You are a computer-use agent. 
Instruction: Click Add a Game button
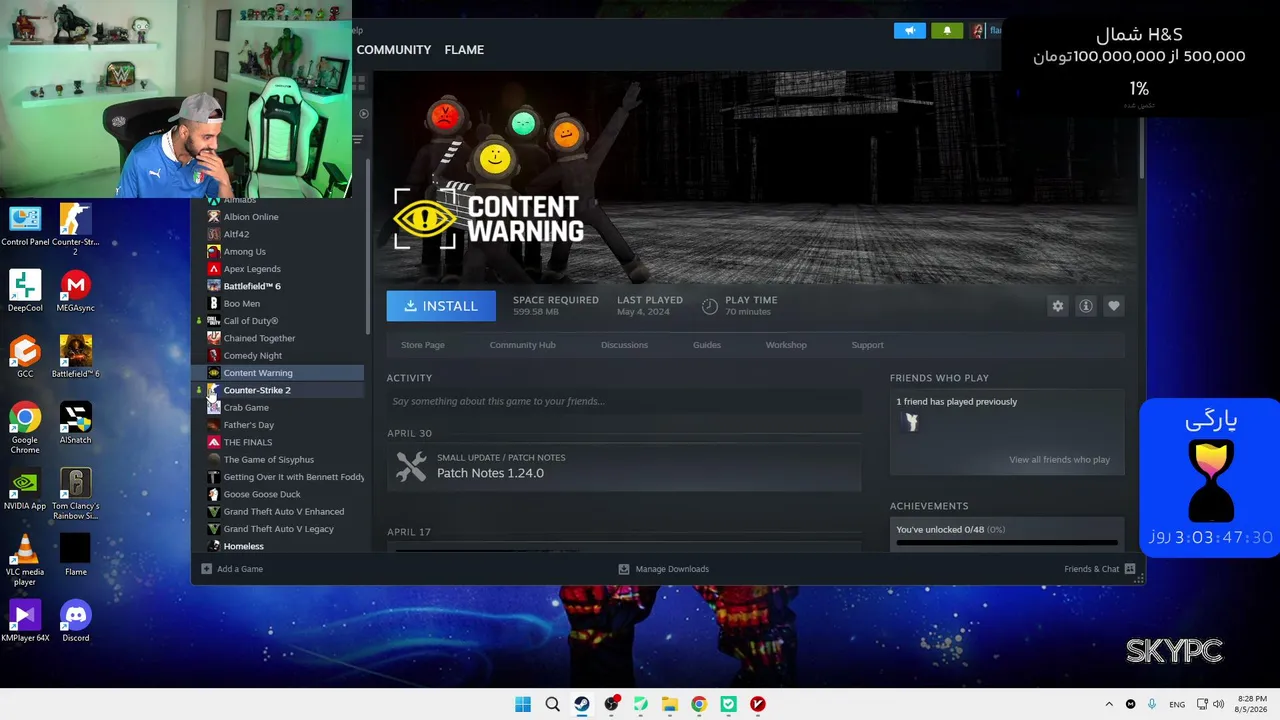tap(232, 569)
